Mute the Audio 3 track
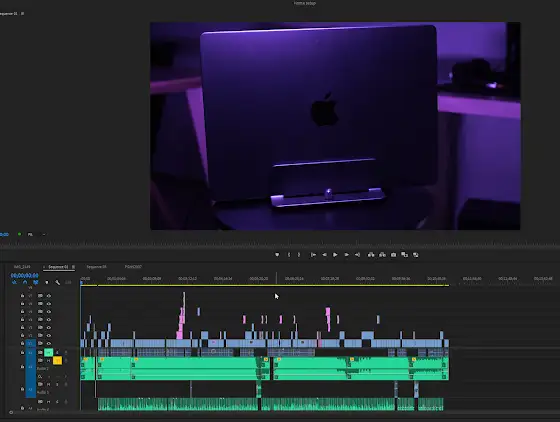The width and height of the screenshot is (560, 422). pos(49,384)
